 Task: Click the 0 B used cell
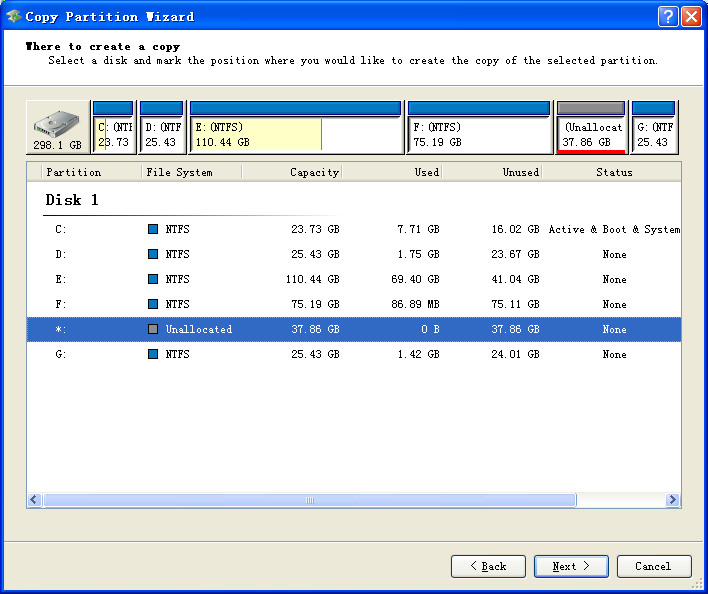click(x=430, y=329)
